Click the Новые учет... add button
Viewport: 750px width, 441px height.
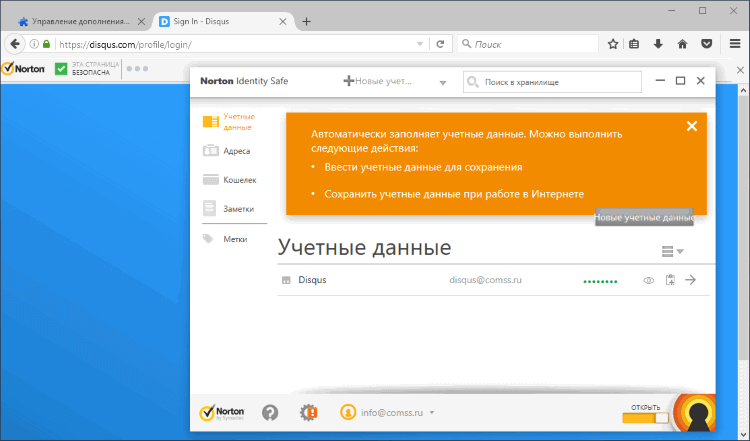click(x=378, y=81)
